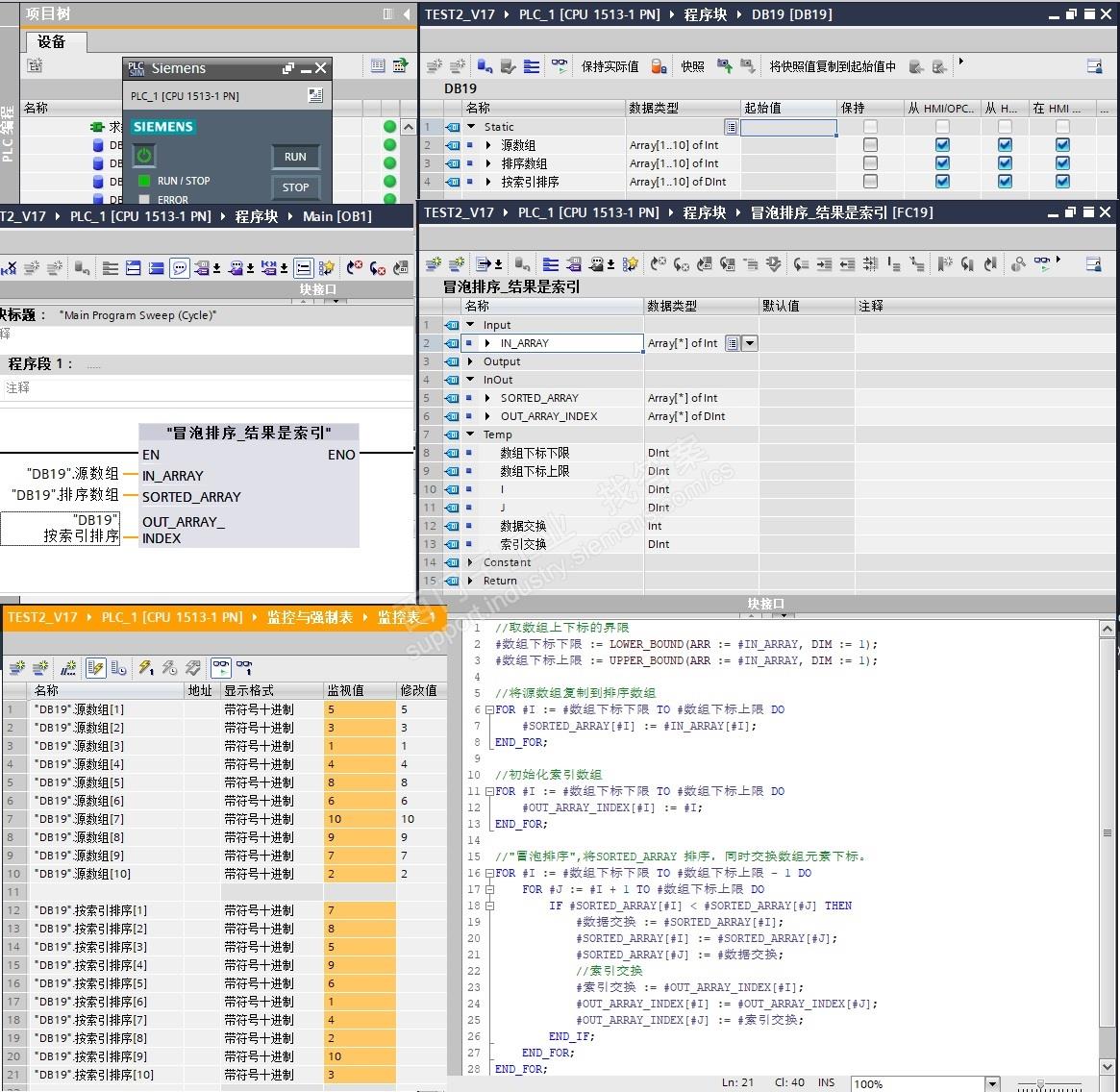Click the monitor-all glasses icon in DB19 toolbar
1120x1092 pixels.
tap(559, 66)
